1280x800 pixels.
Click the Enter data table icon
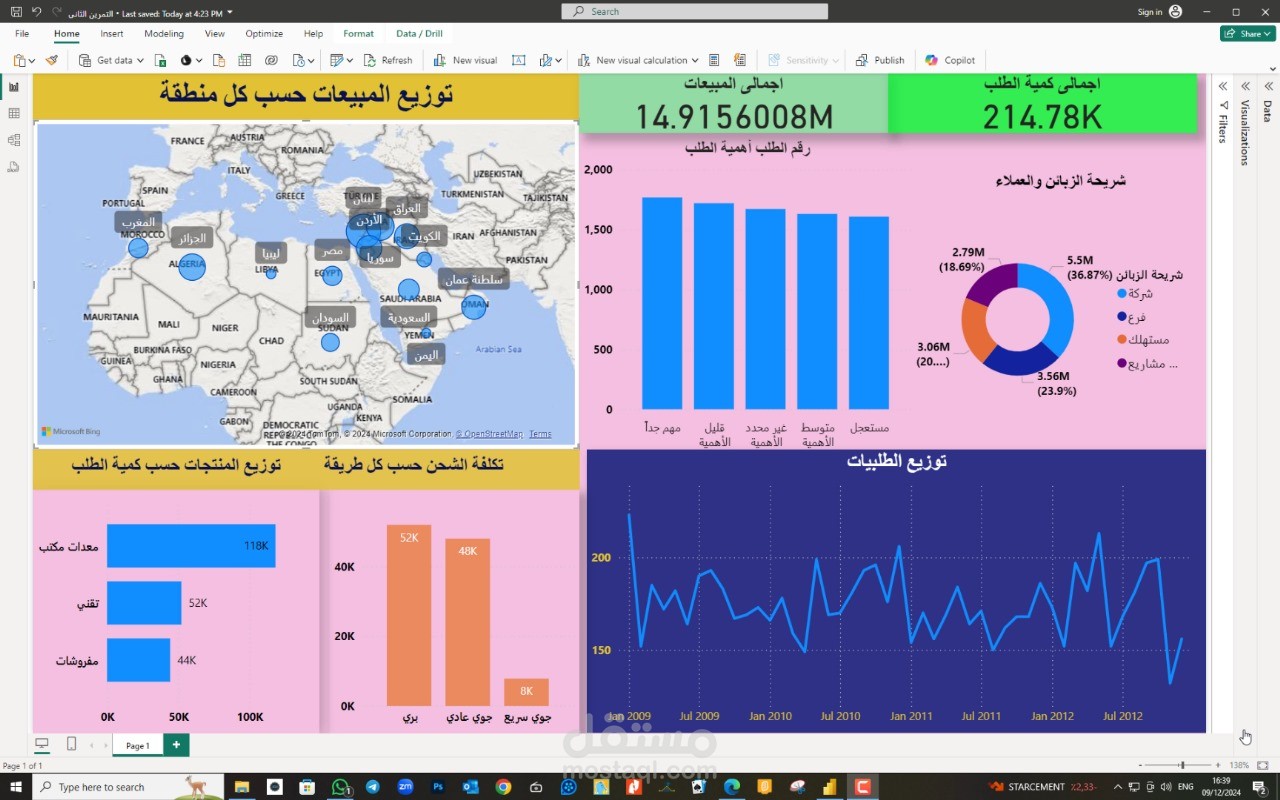244,60
